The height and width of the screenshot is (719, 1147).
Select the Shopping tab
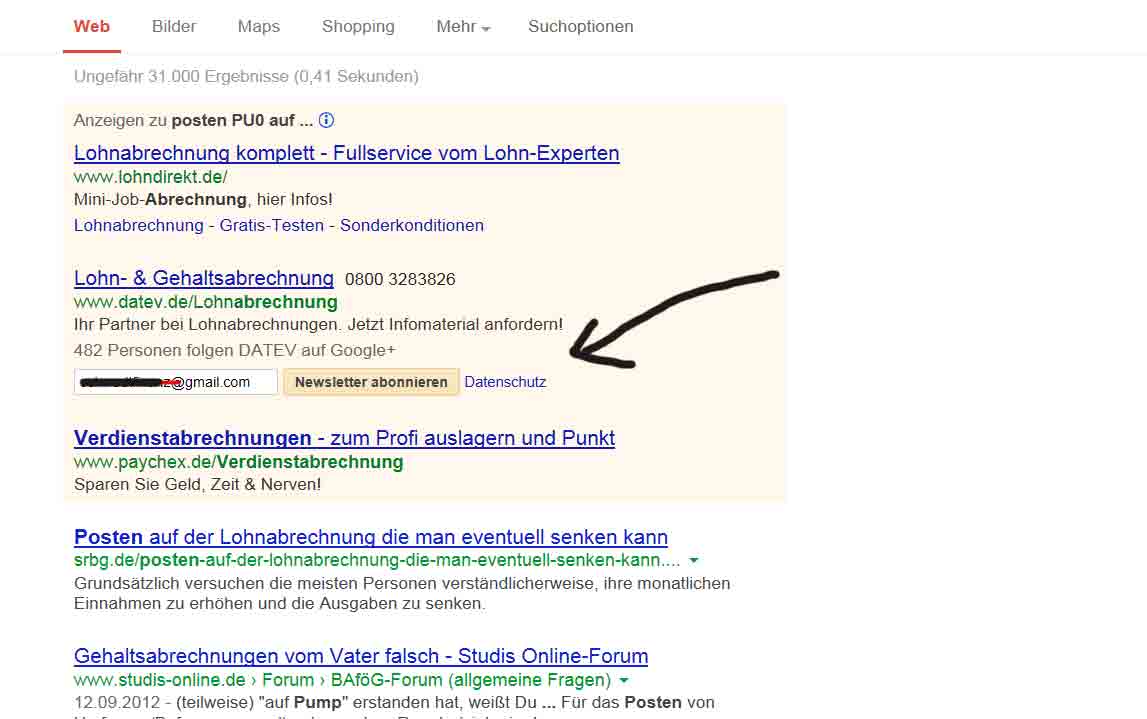[358, 27]
